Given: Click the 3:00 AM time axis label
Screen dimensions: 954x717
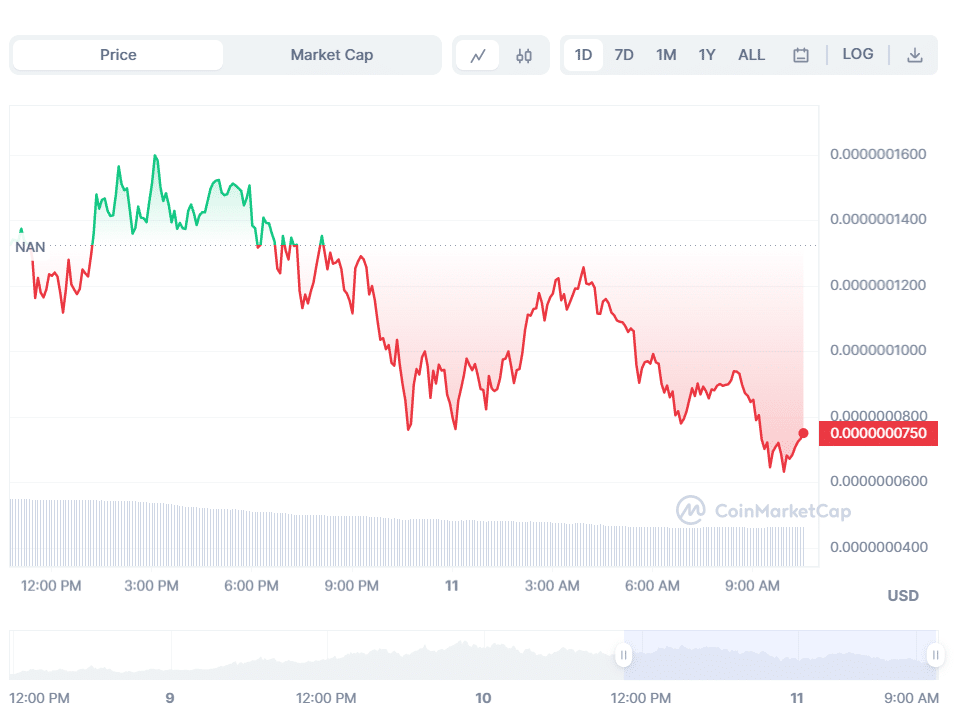Looking at the screenshot, I should click(x=552, y=586).
